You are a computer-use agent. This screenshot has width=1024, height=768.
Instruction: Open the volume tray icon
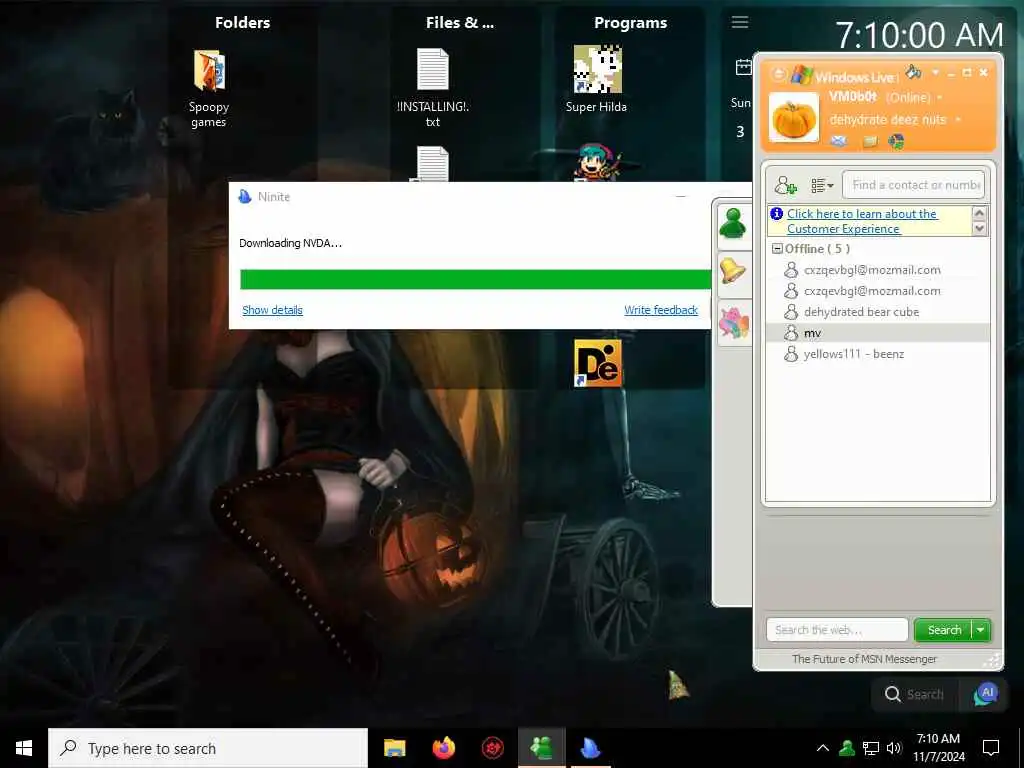coord(894,748)
